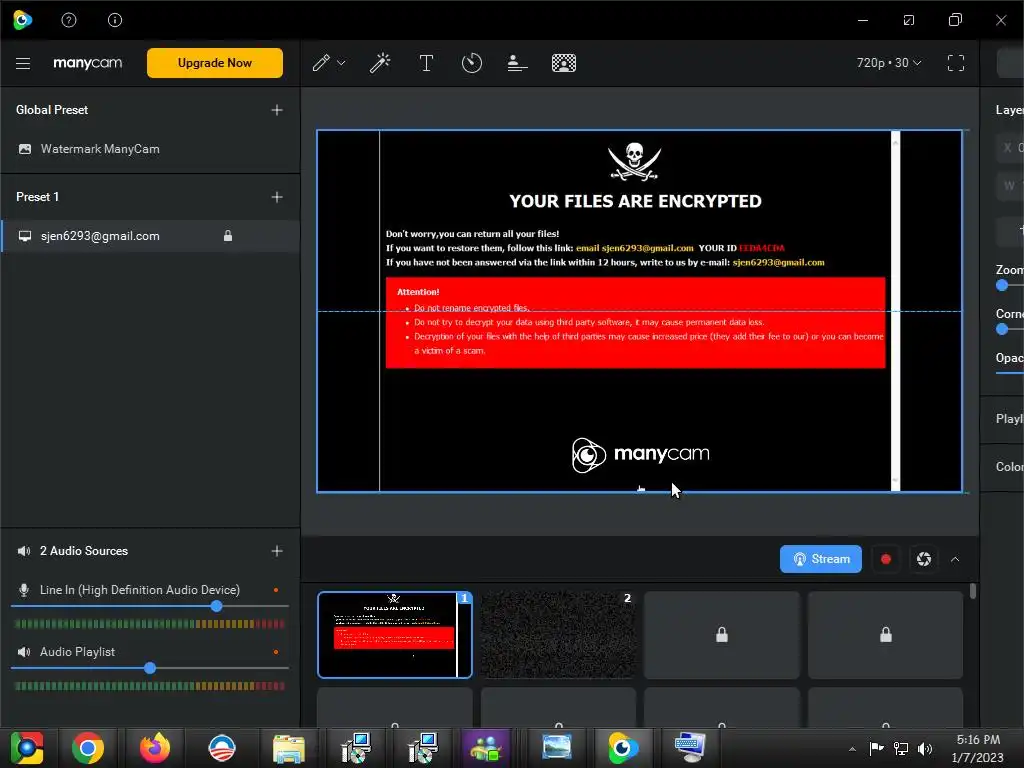Open the first taskbar colorful launcher icon
1024x768 pixels.
tap(27, 748)
